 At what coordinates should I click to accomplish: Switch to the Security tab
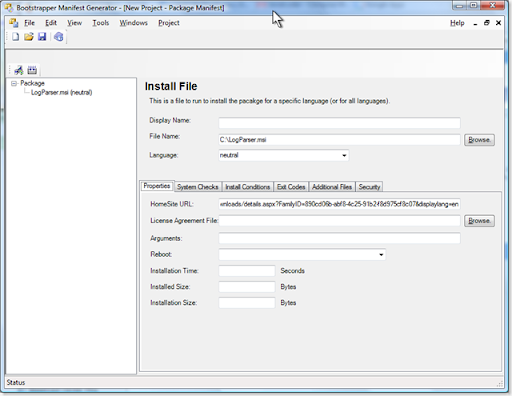tap(369, 187)
